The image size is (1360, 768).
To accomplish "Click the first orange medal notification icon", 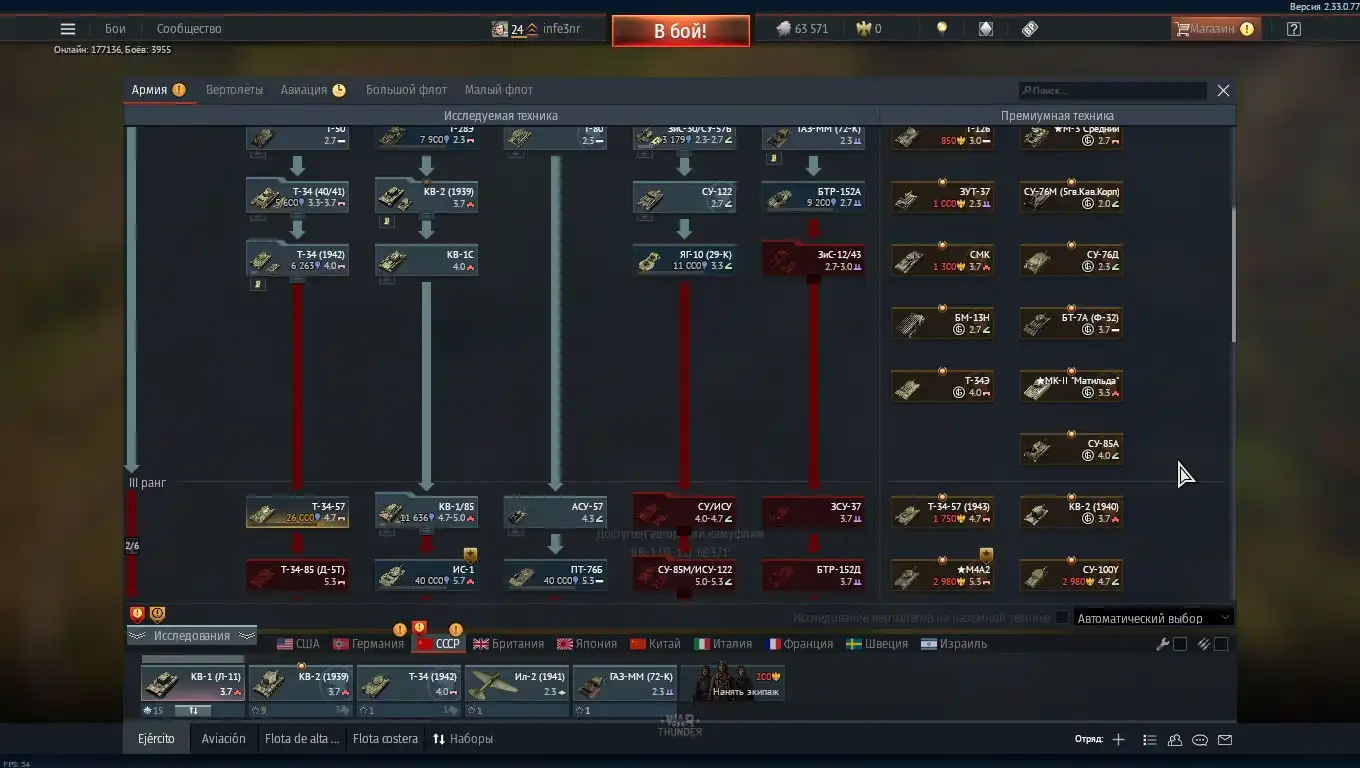I will point(137,614).
